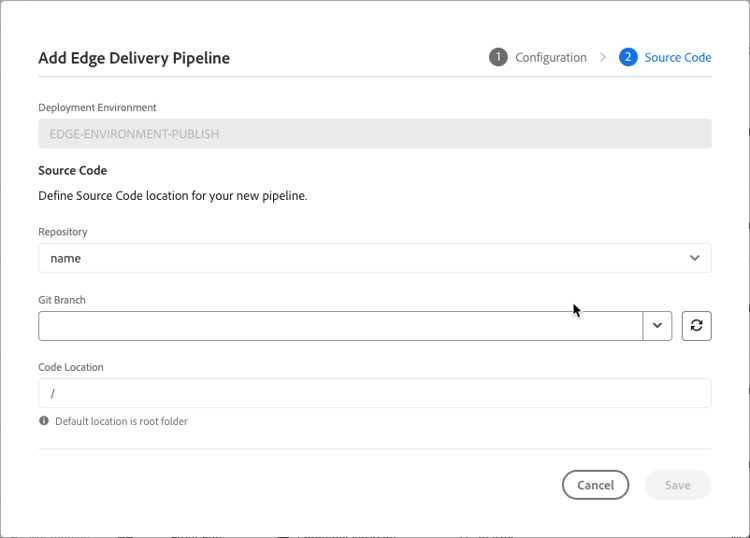Focus the Git Branch text field
750x538 pixels.
pyautogui.click(x=340, y=326)
